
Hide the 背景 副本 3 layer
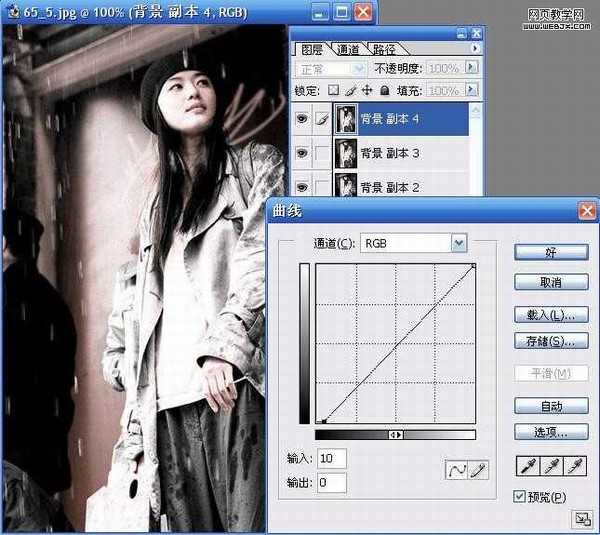pyautogui.click(x=303, y=153)
